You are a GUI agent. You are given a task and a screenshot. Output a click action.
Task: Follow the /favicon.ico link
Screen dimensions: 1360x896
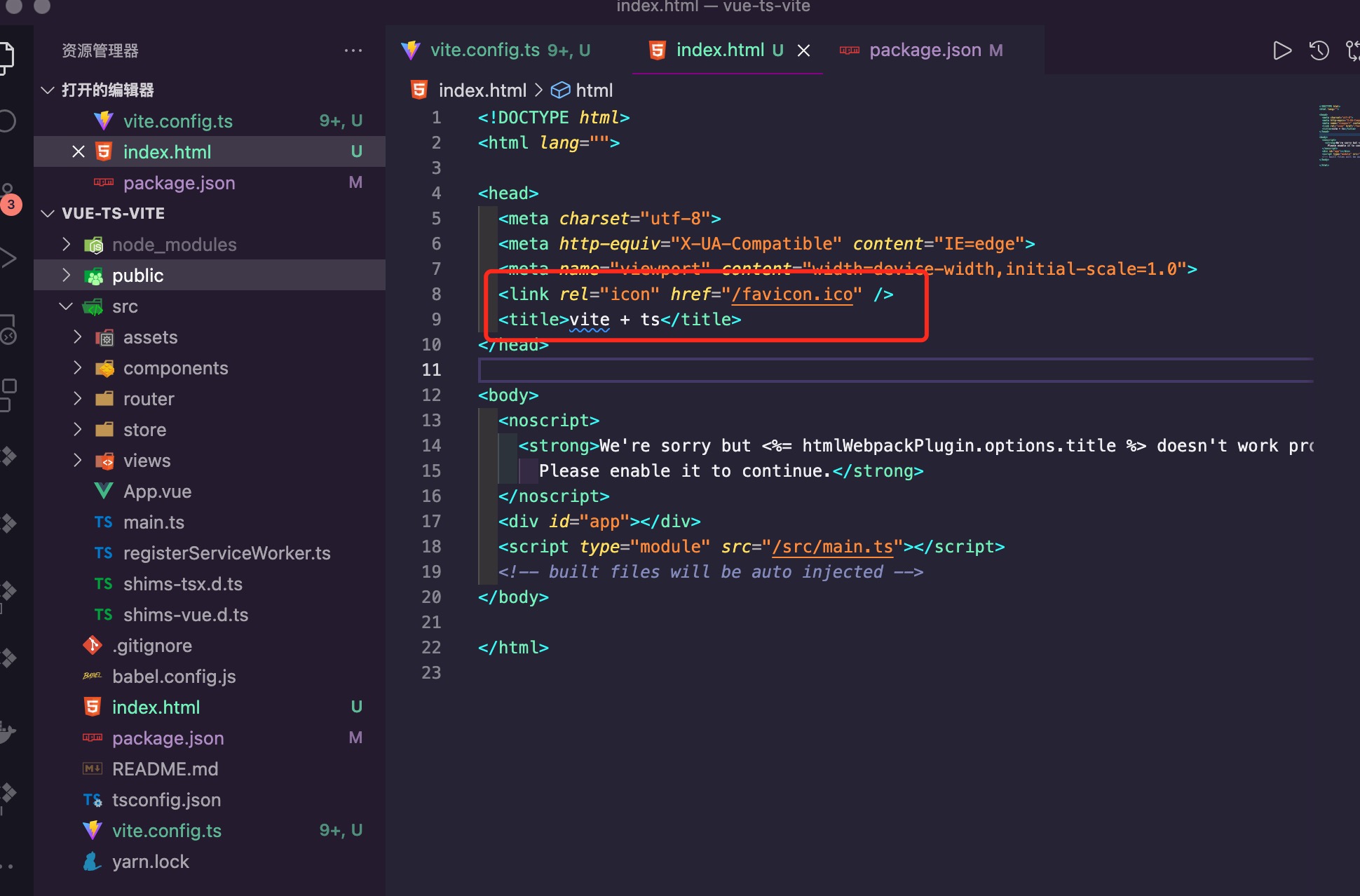pyautogui.click(x=792, y=294)
